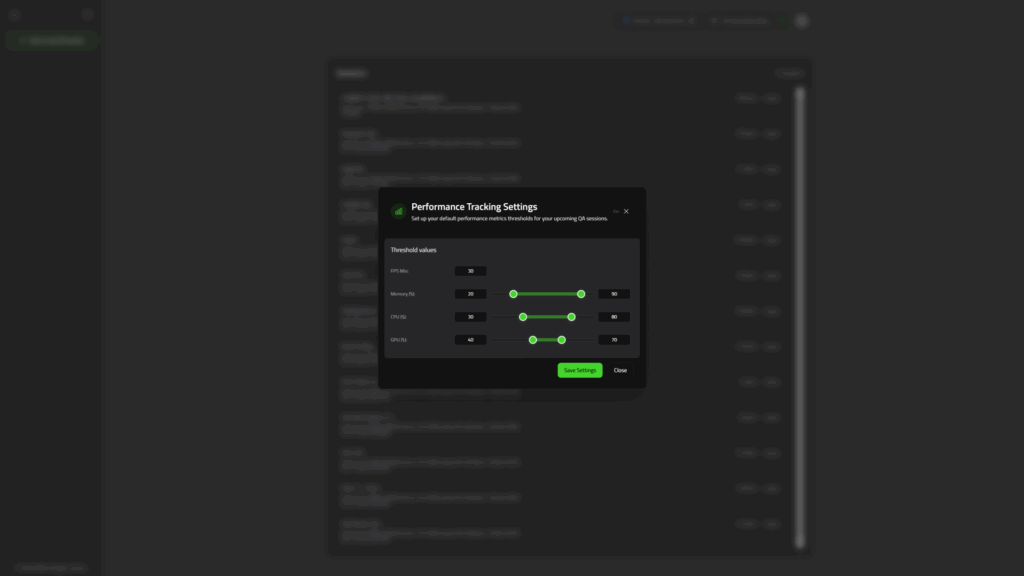This screenshot has width=1024, height=576.
Task: Select the CPU minimum value field
Action: (x=470, y=317)
